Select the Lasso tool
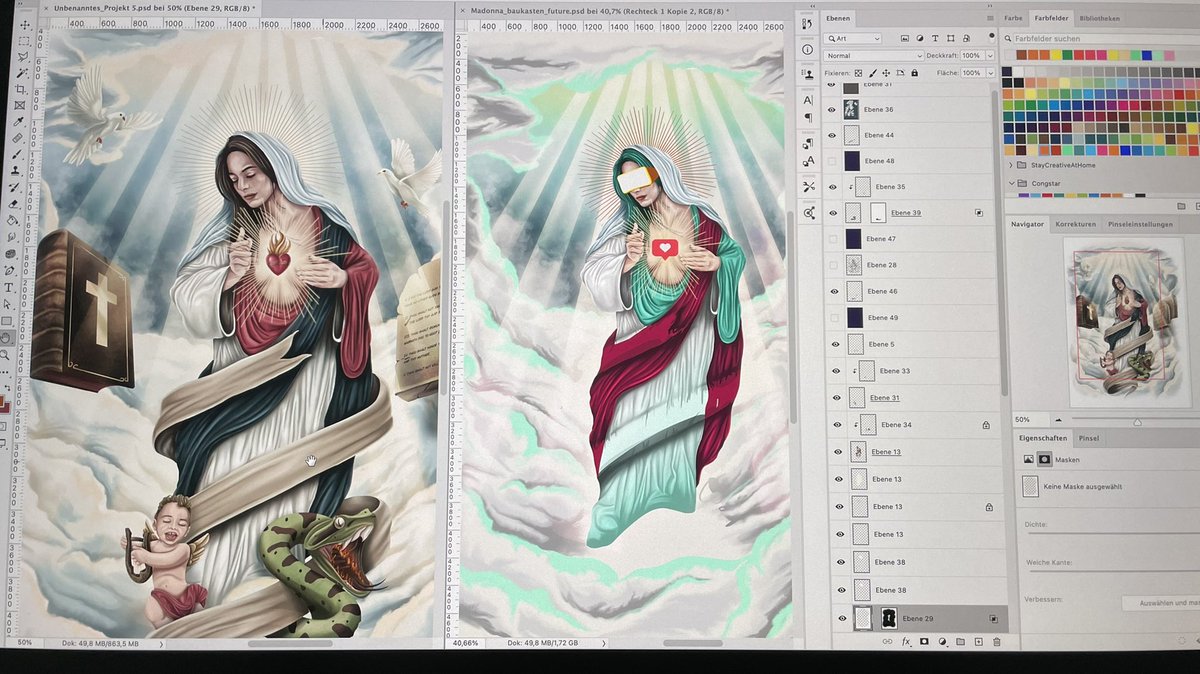The width and height of the screenshot is (1200, 674). point(23,57)
